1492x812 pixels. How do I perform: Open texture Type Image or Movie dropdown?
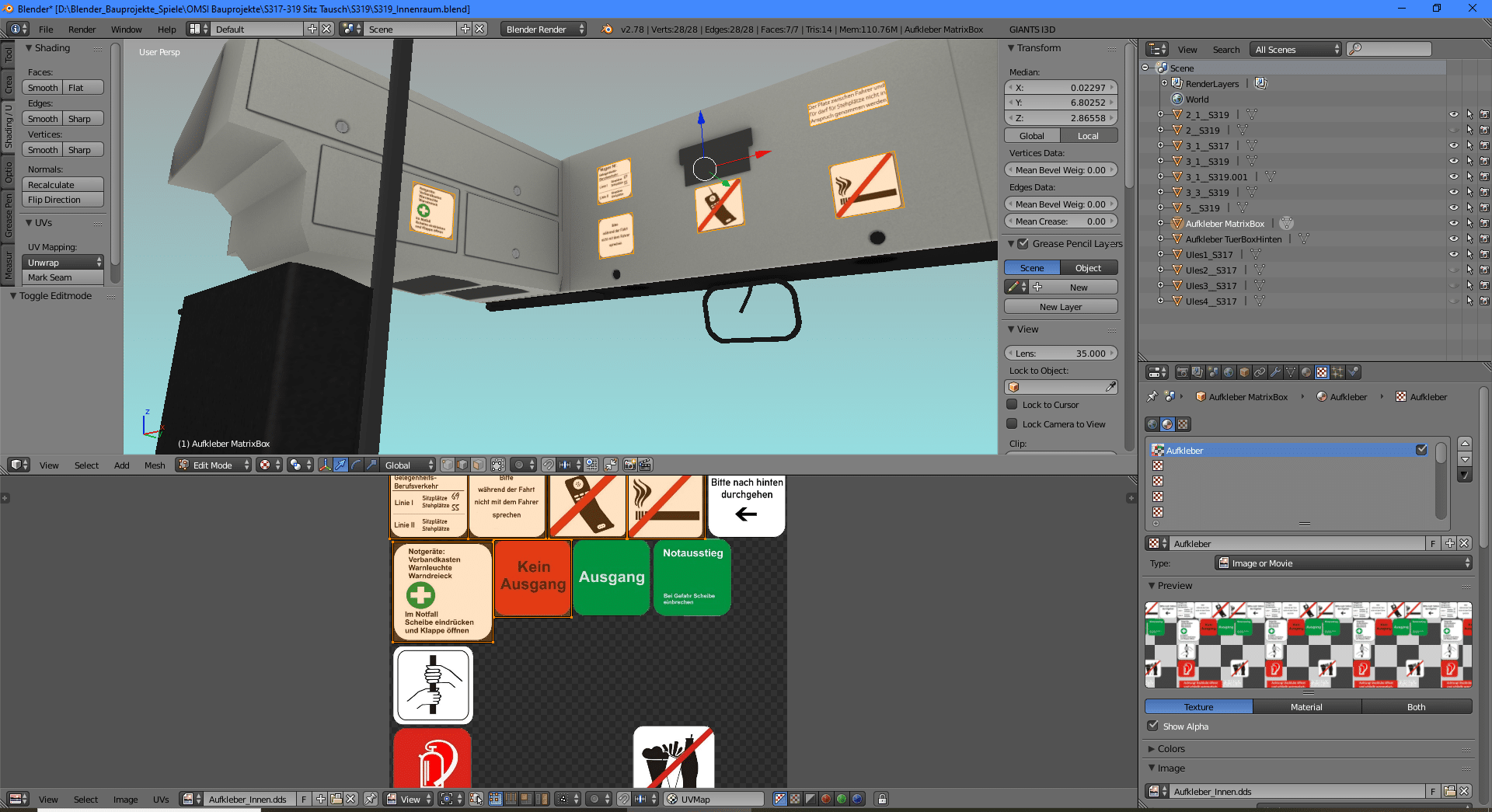click(x=1343, y=563)
